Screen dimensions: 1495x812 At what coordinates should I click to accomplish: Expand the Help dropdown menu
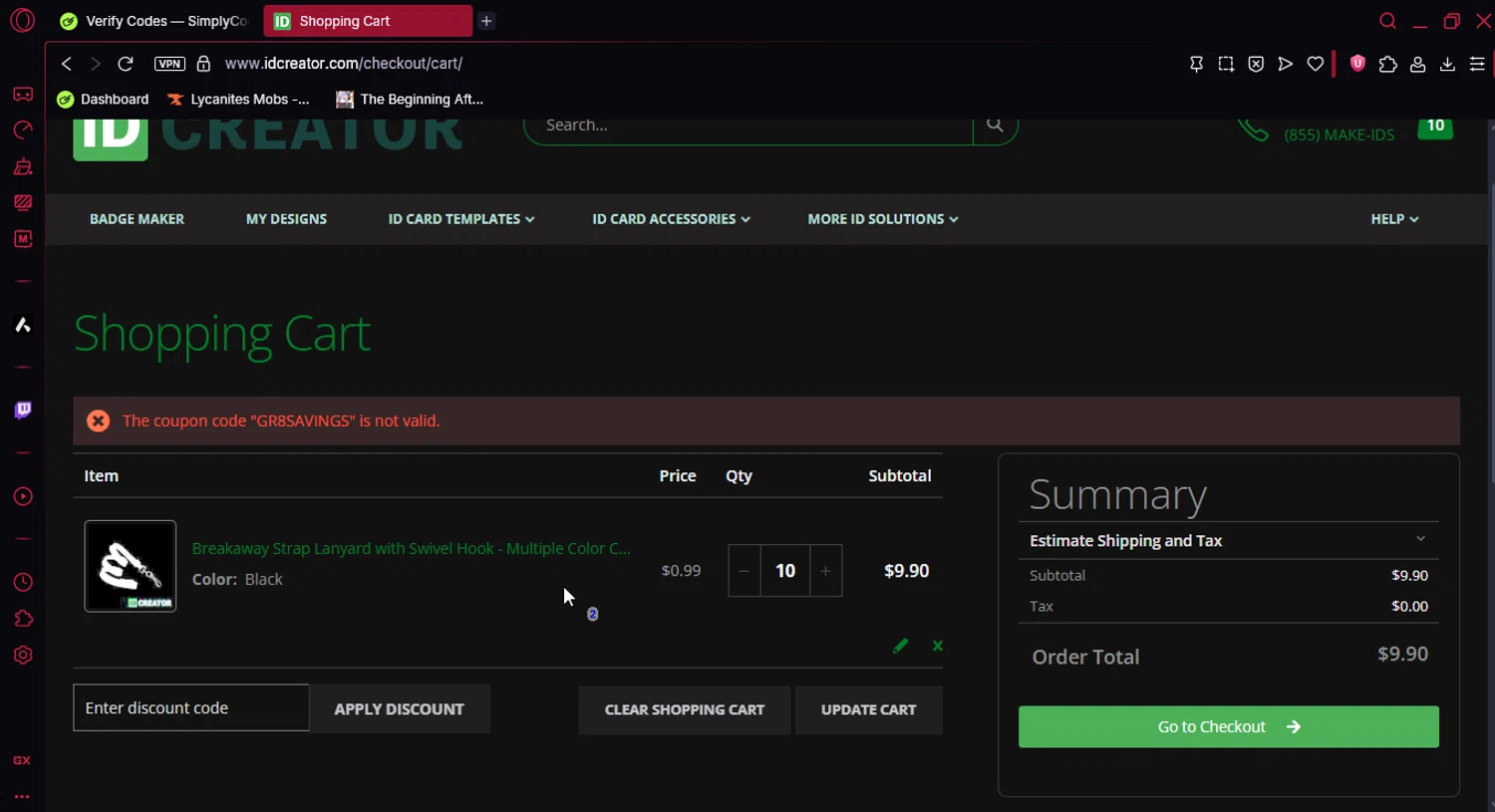(x=1394, y=219)
